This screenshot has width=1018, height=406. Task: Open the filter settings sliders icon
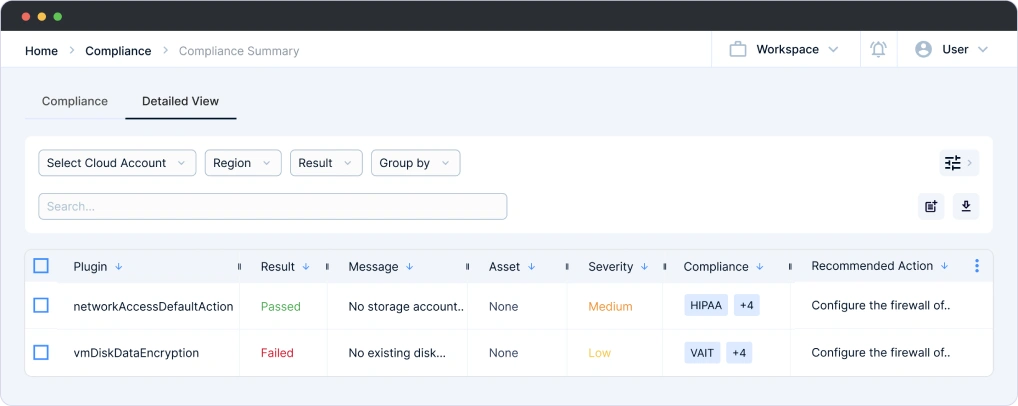952,163
